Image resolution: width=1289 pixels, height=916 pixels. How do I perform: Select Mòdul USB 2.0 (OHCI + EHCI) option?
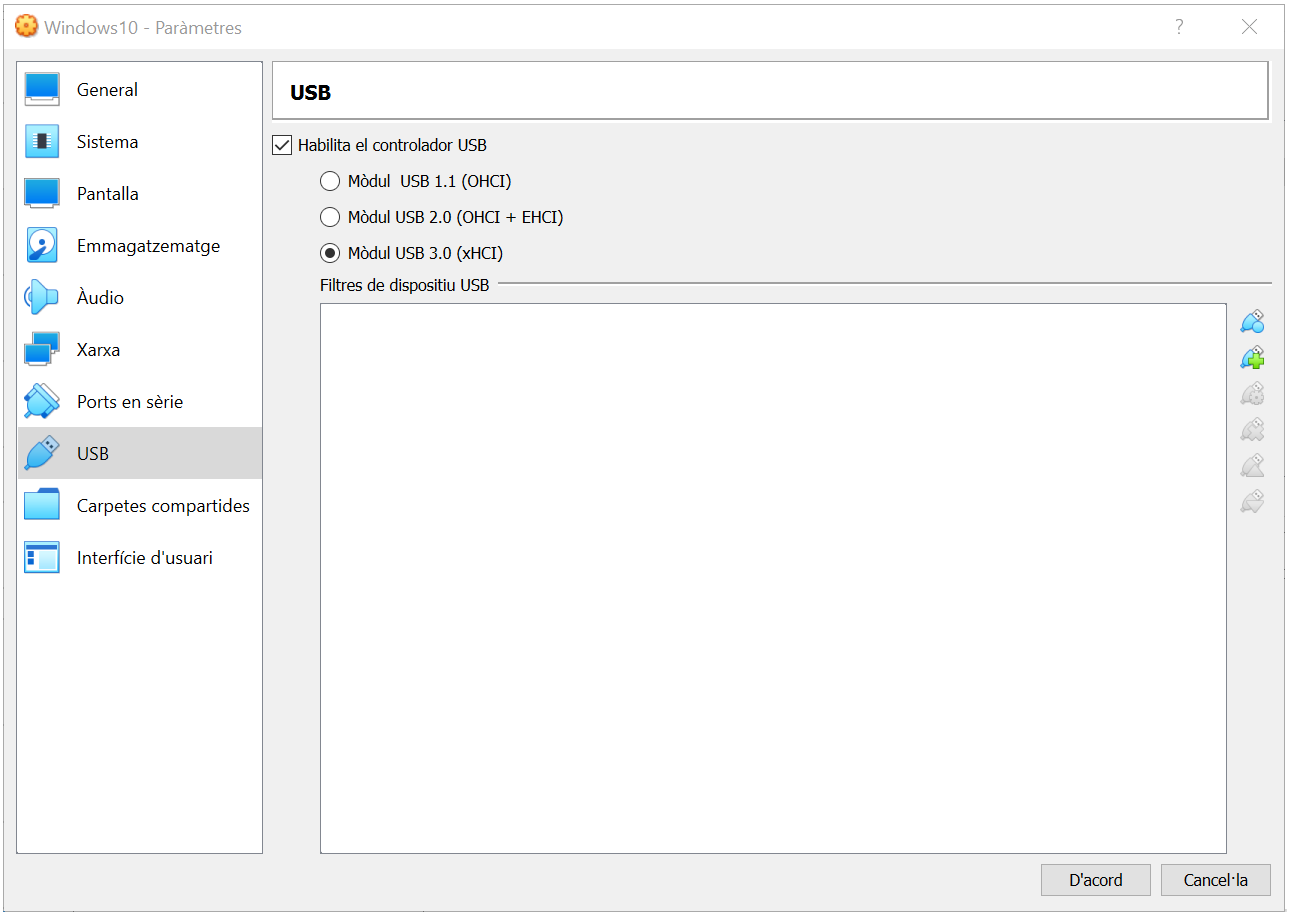click(330, 217)
